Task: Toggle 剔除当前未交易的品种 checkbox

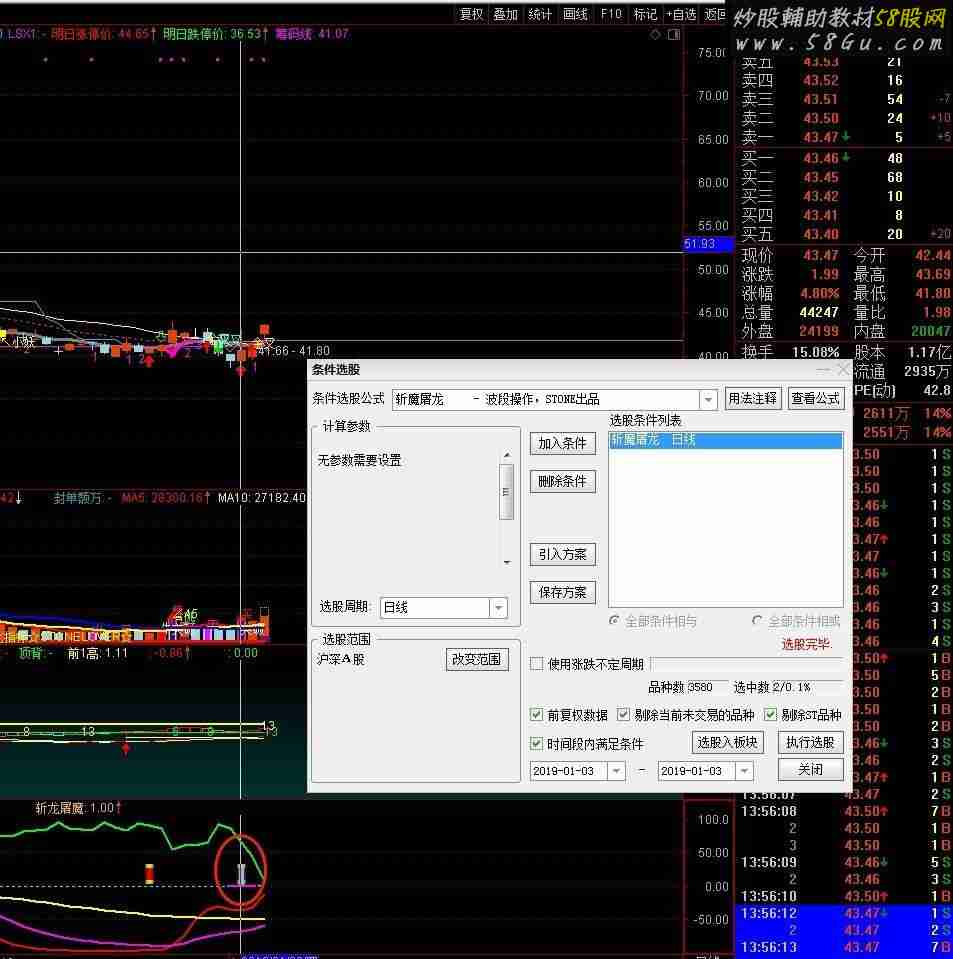Action: point(623,714)
